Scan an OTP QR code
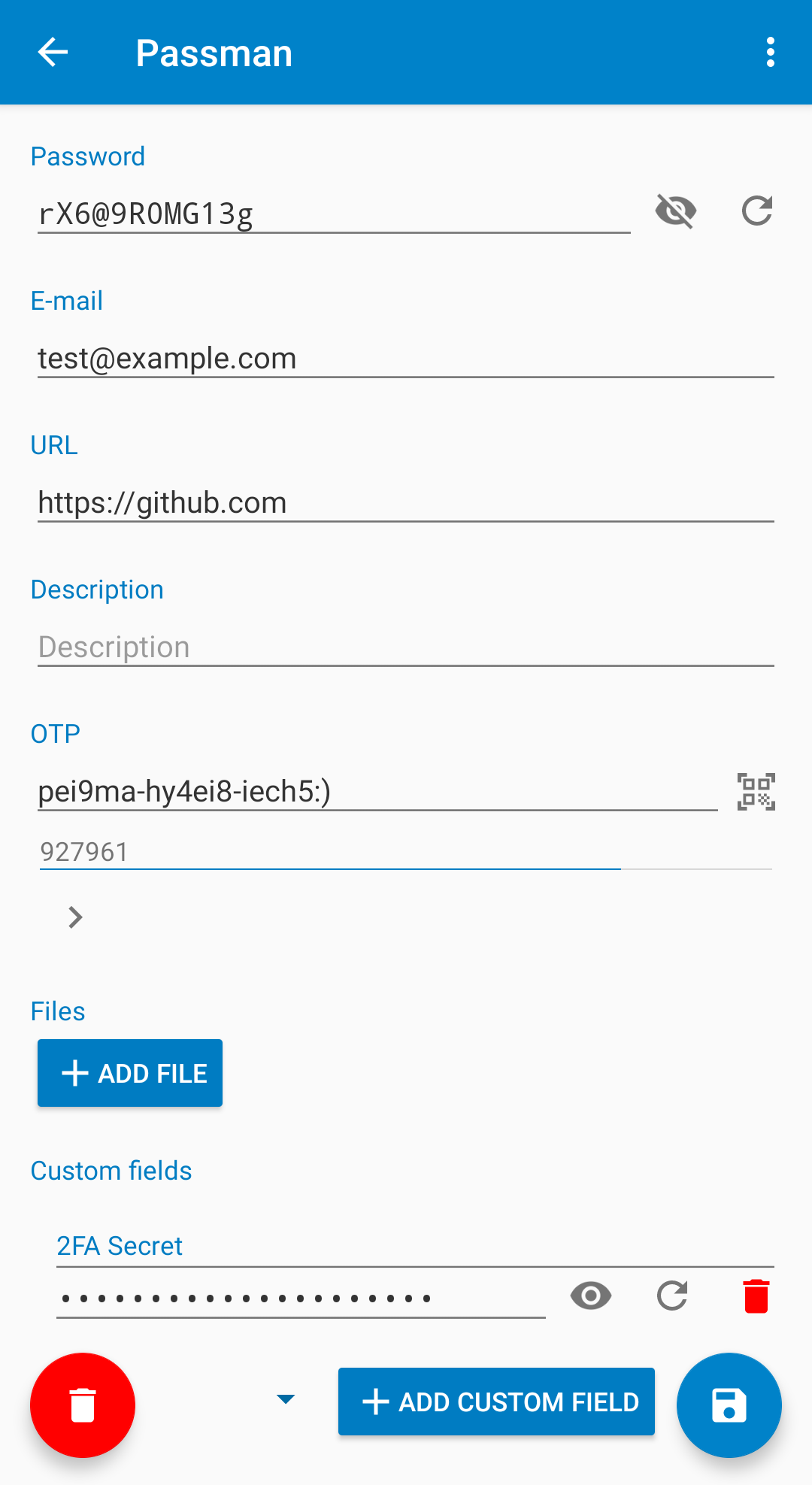 click(x=756, y=792)
